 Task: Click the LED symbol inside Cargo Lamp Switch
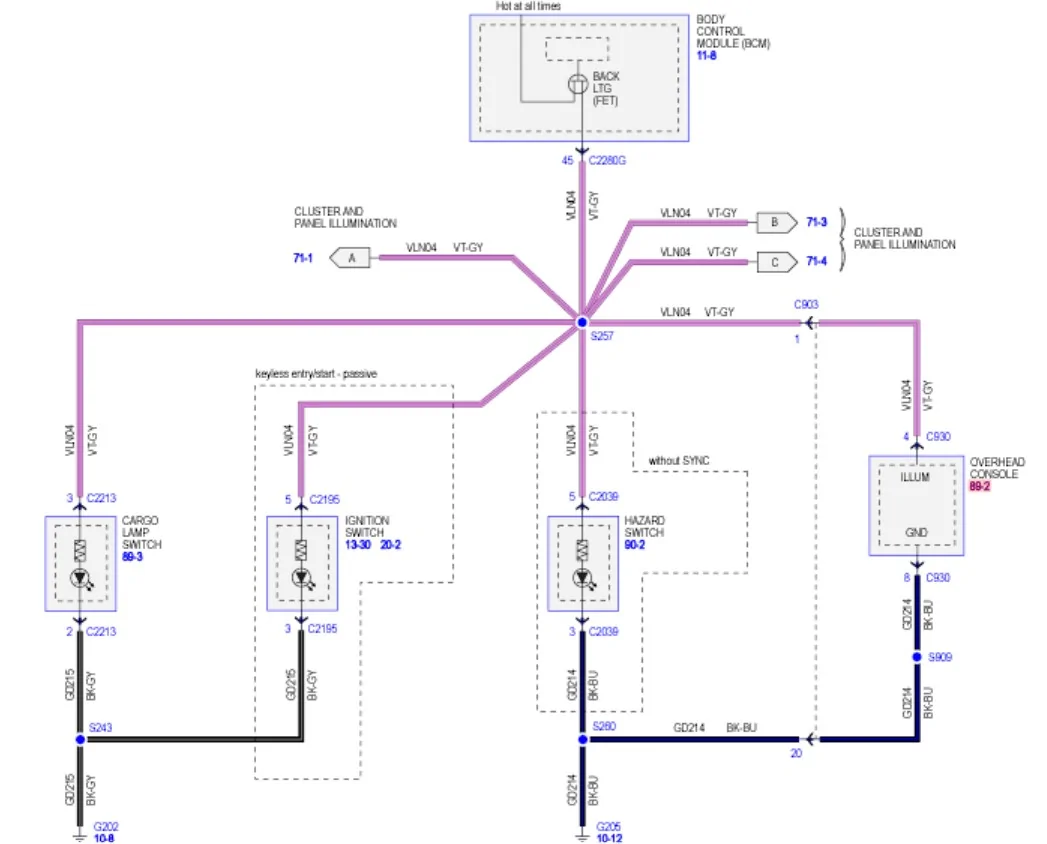point(81,578)
